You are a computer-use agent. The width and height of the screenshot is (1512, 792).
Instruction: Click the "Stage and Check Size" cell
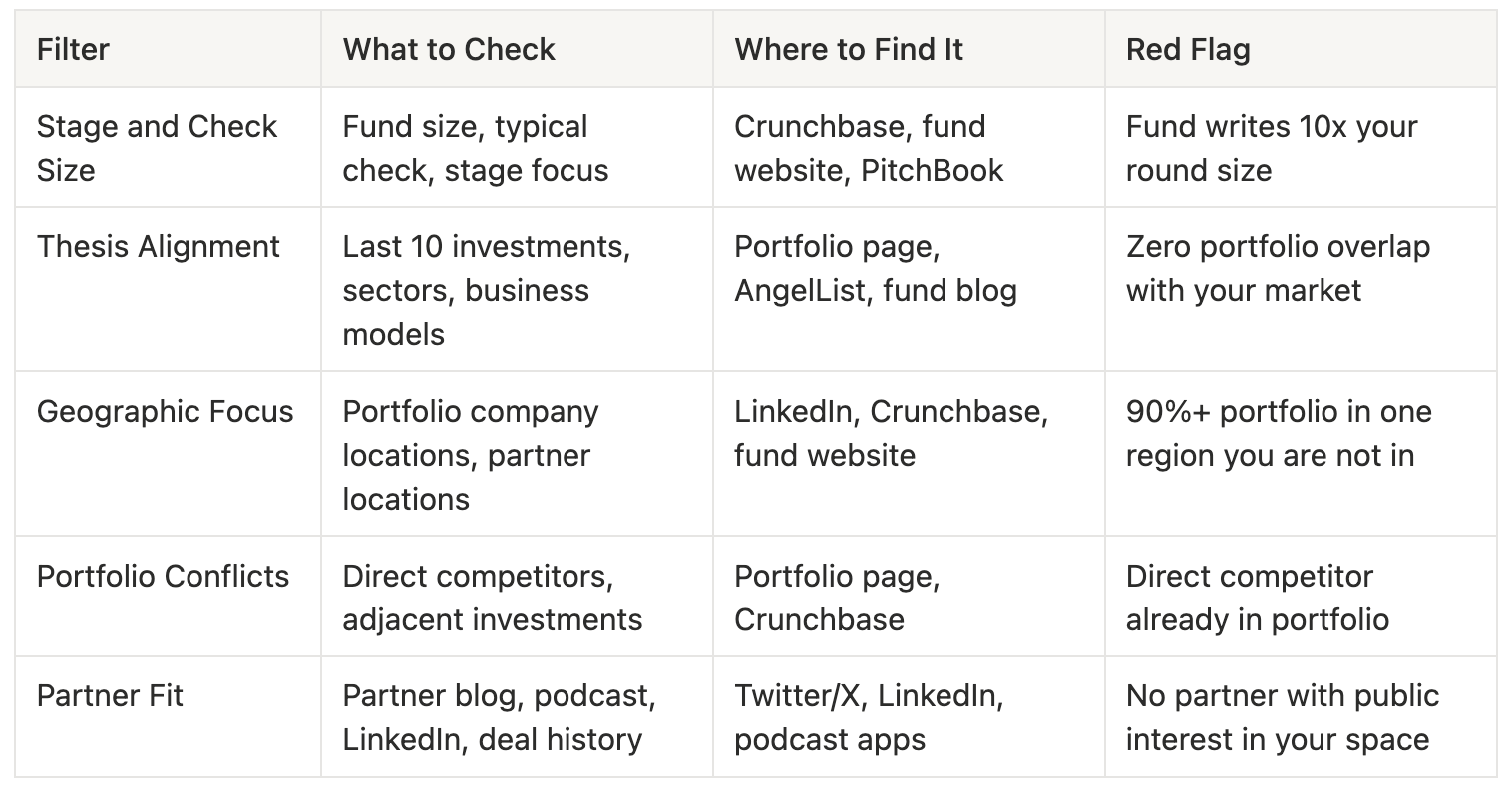pyautogui.click(x=157, y=148)
